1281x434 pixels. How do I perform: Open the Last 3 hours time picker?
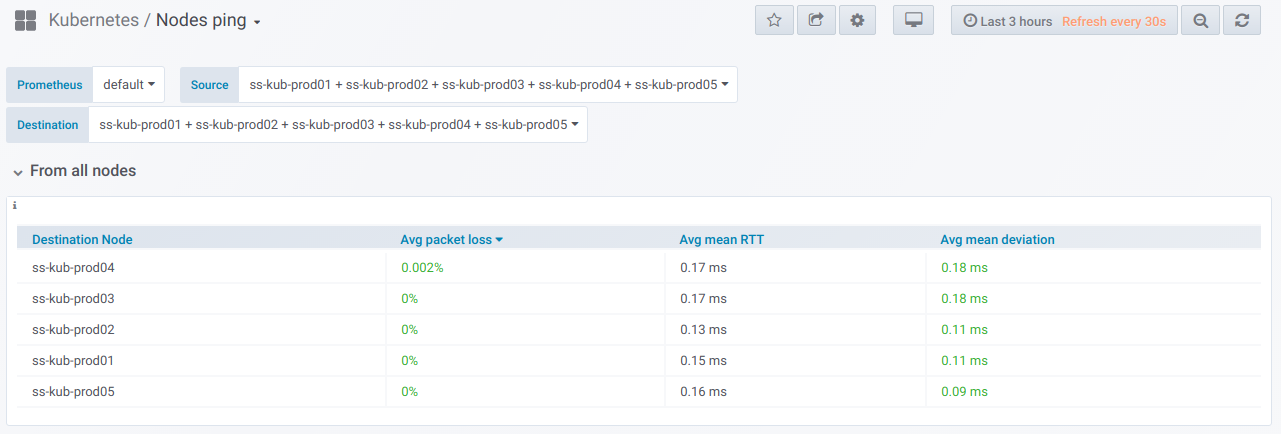click(x=1064, y=21)
